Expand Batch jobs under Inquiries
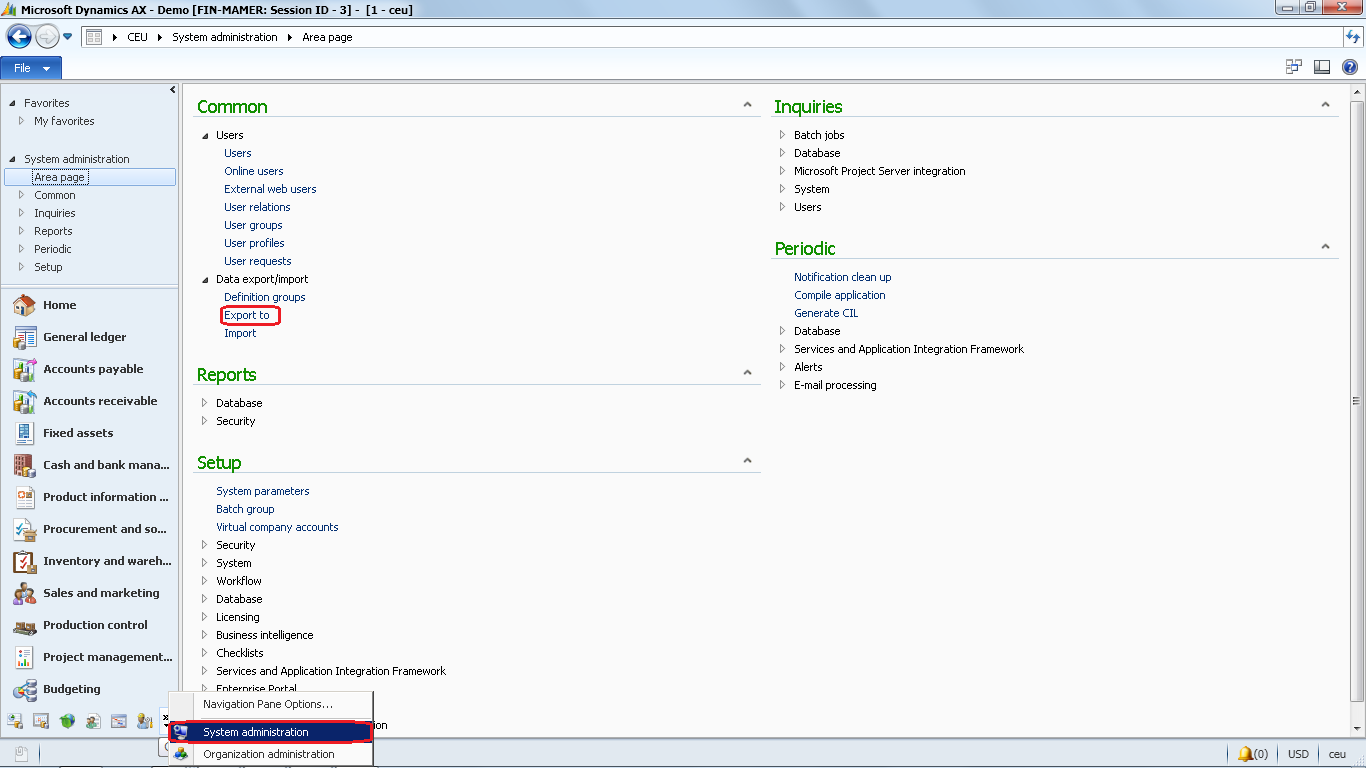This screenshot has width=1366, height=768. pyautogui.click(x=783, y=135)
